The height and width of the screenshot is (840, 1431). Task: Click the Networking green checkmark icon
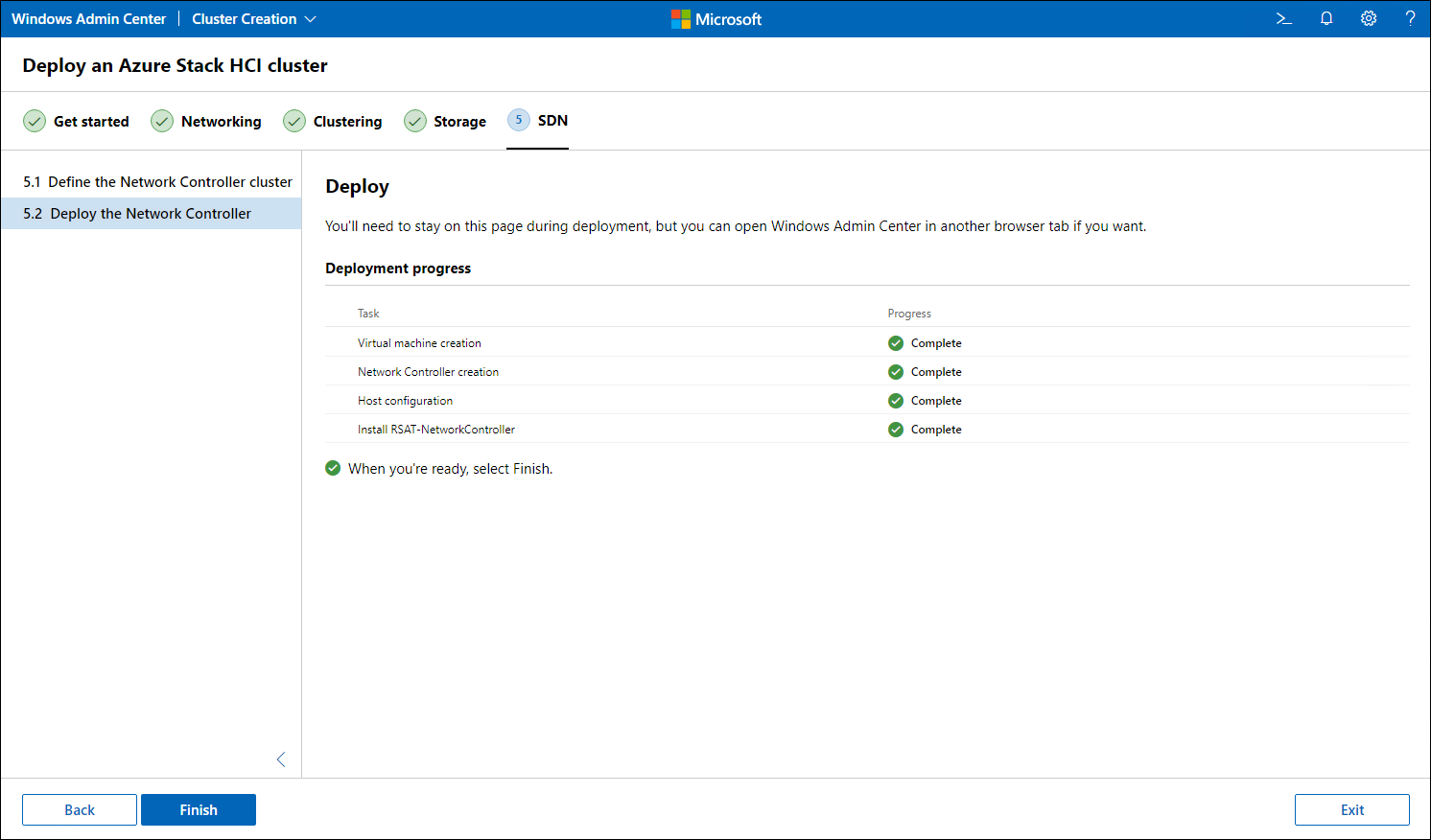[162, 121]
